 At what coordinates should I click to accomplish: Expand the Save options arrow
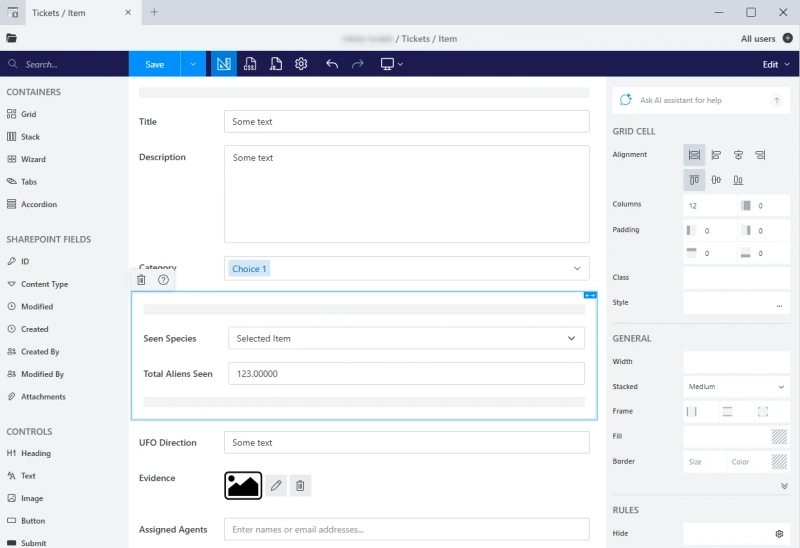[x=193, y=64]
